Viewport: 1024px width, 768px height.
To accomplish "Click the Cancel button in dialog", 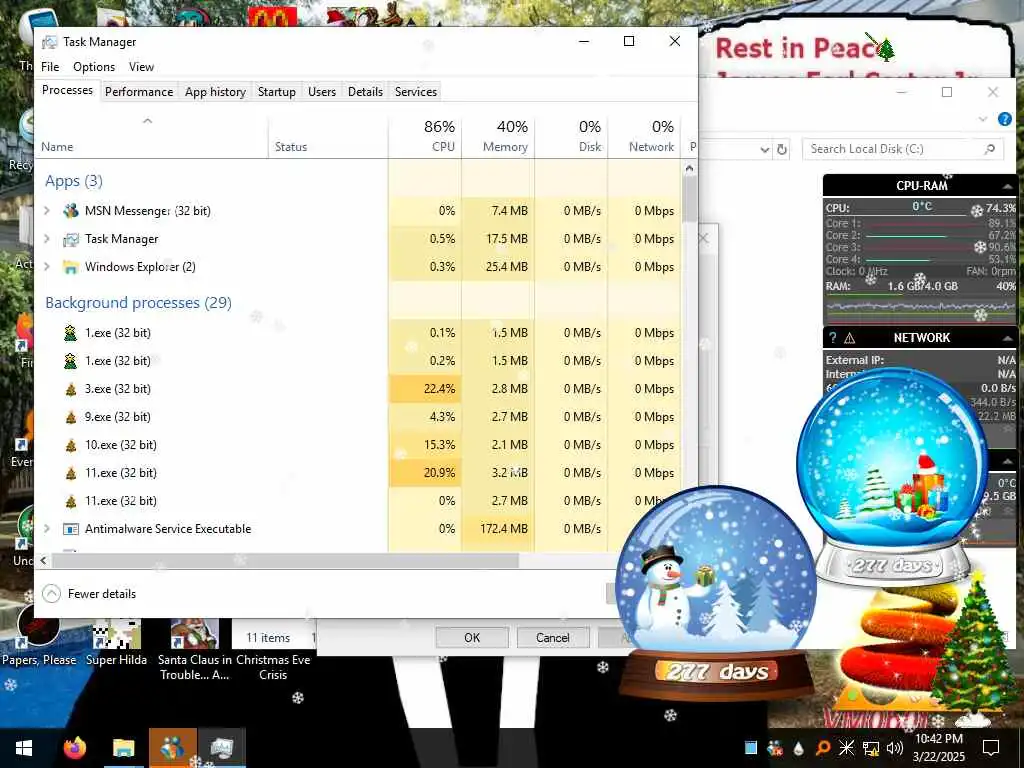I will [x=553, y=637].
